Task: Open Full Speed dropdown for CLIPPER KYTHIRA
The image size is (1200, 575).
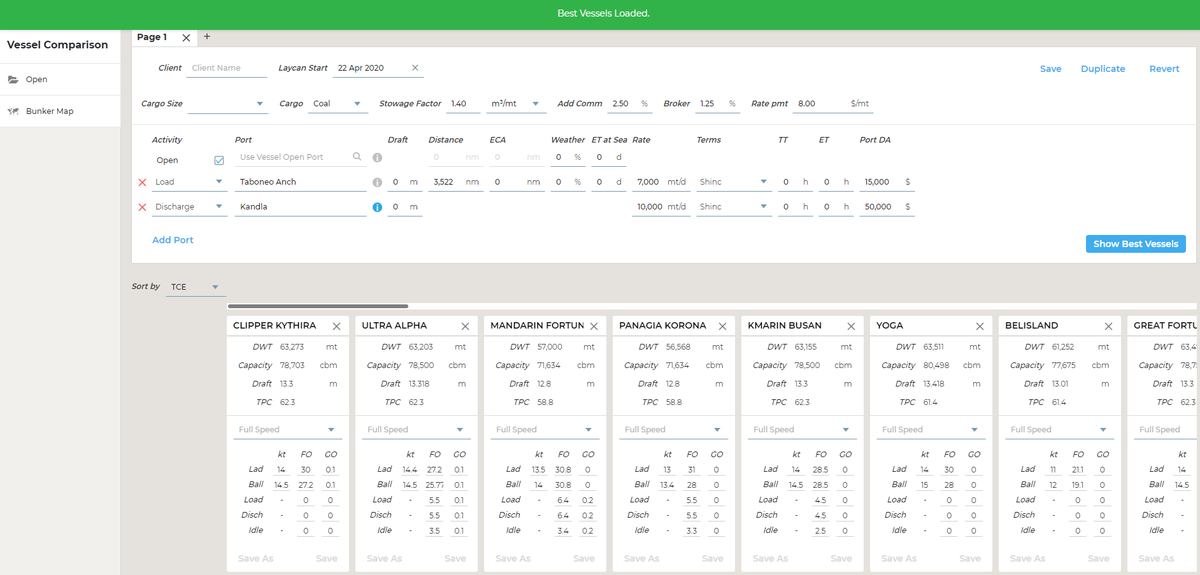Action: coord(290,430)
